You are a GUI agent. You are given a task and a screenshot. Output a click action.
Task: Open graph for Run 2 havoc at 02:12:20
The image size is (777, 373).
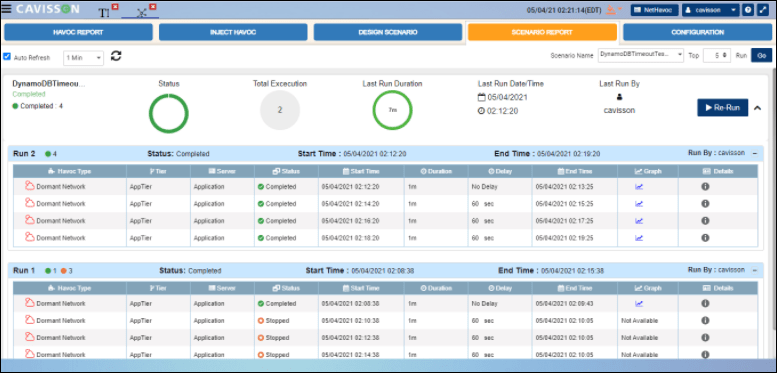[x=639, y=187]
